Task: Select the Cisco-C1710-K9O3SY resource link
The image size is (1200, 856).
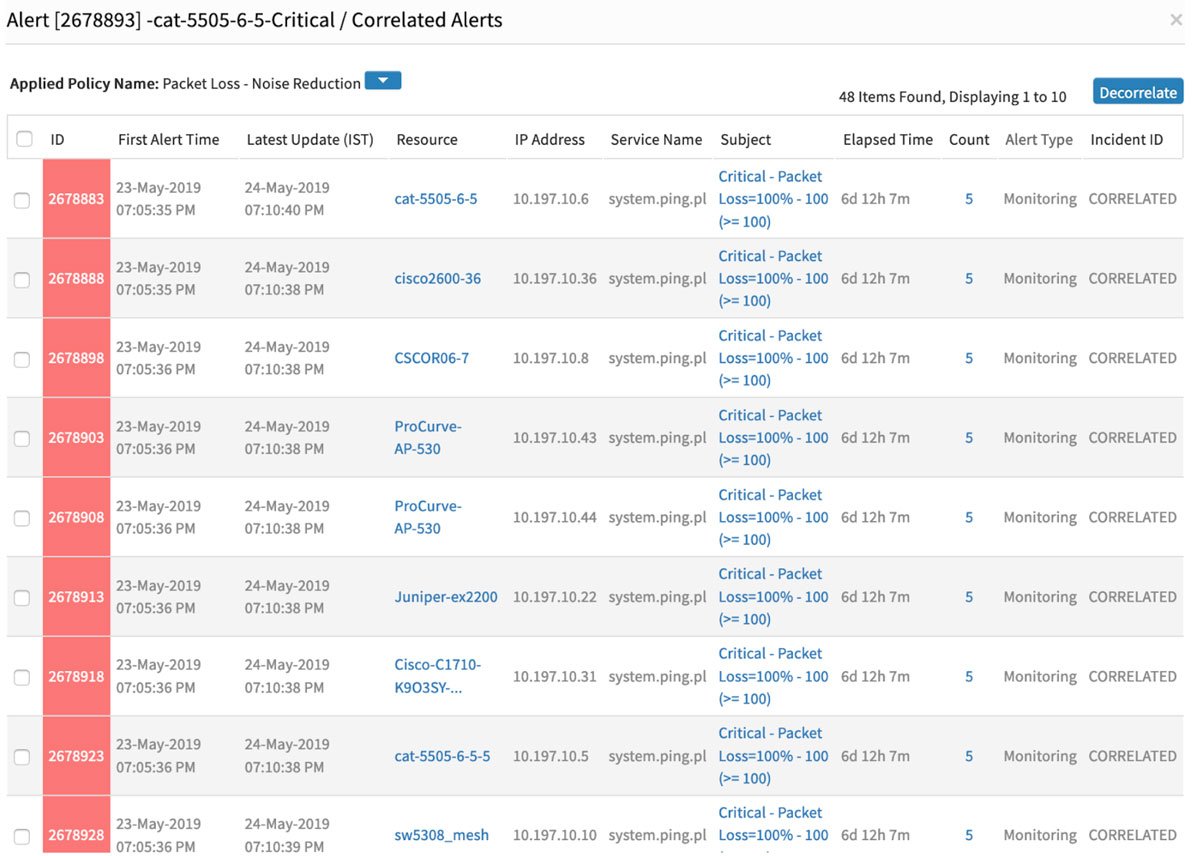Action: pos(440,676)
